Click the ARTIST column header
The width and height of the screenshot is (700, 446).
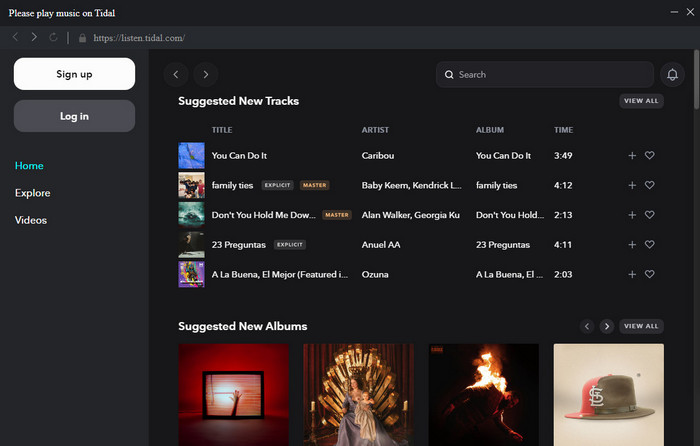(x=375, y=130)
